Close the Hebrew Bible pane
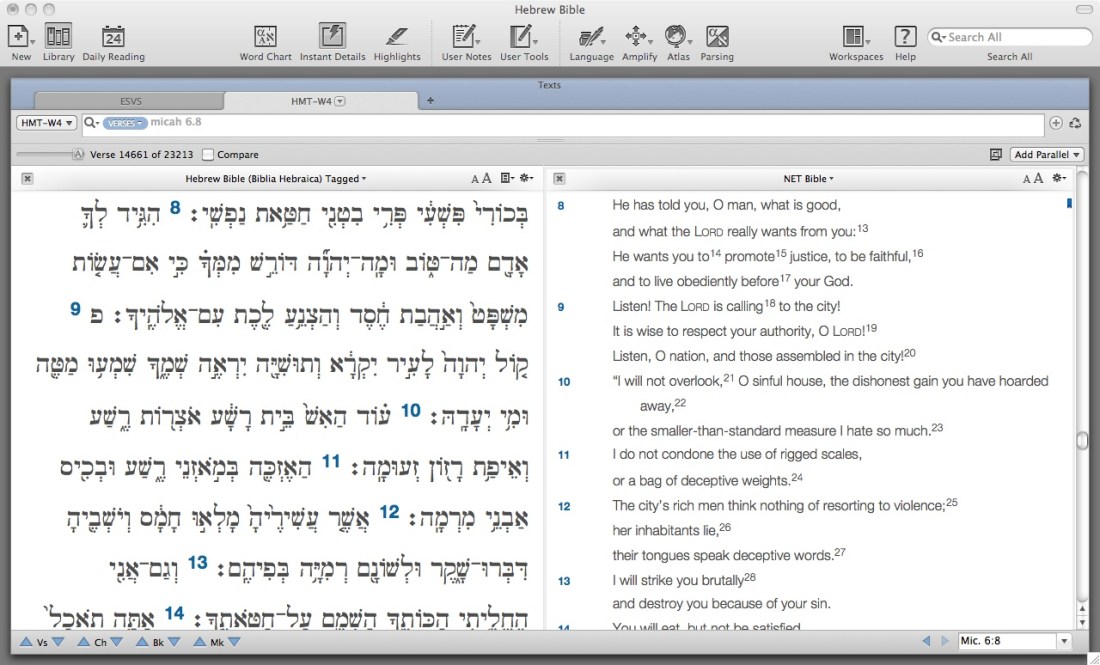Screen dimensions: 1100x665 click(x=27, y=179)
